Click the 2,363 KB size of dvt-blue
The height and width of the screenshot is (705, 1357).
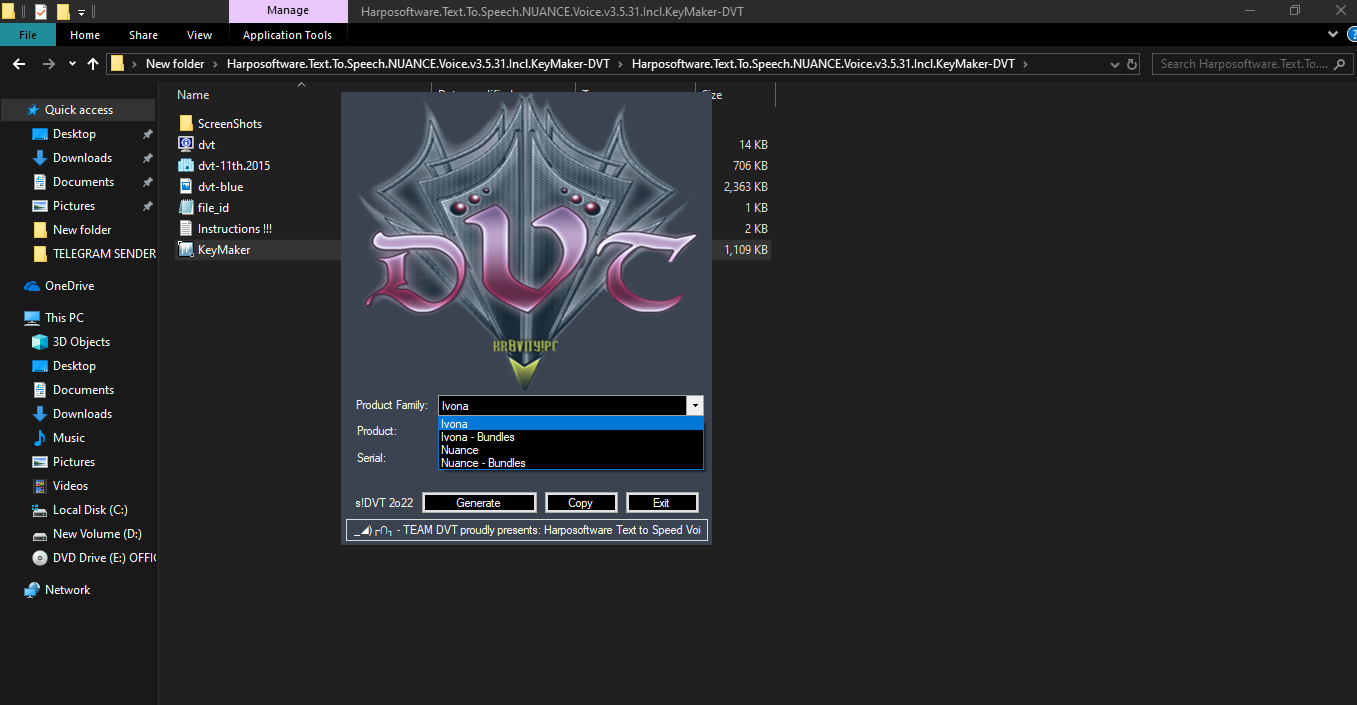(x=745, y=187)
